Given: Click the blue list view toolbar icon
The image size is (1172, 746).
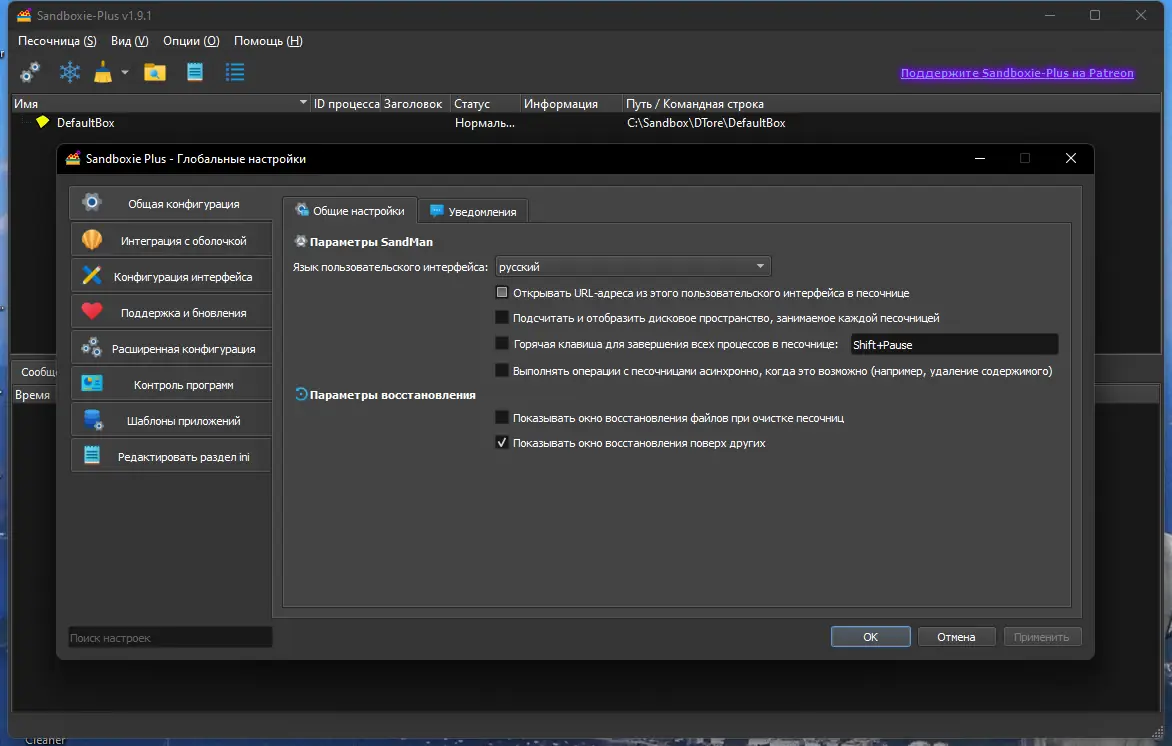Looking at the screenshot, I should [x=235, y=73].
